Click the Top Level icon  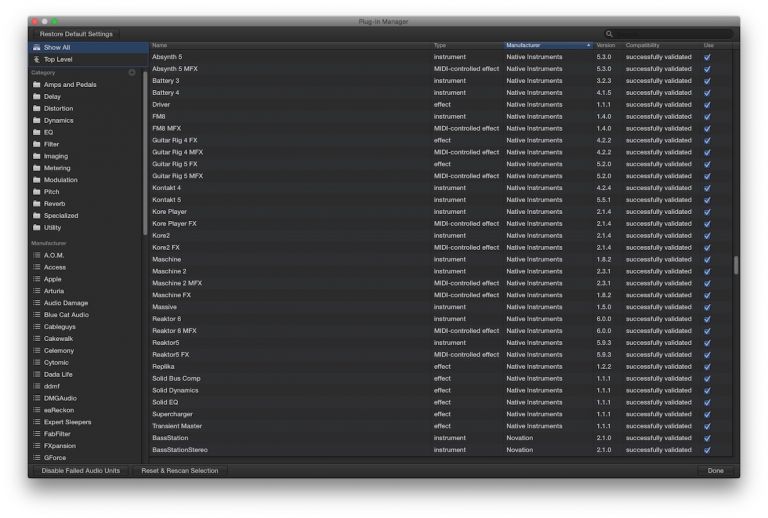click(x=37, y=59)
